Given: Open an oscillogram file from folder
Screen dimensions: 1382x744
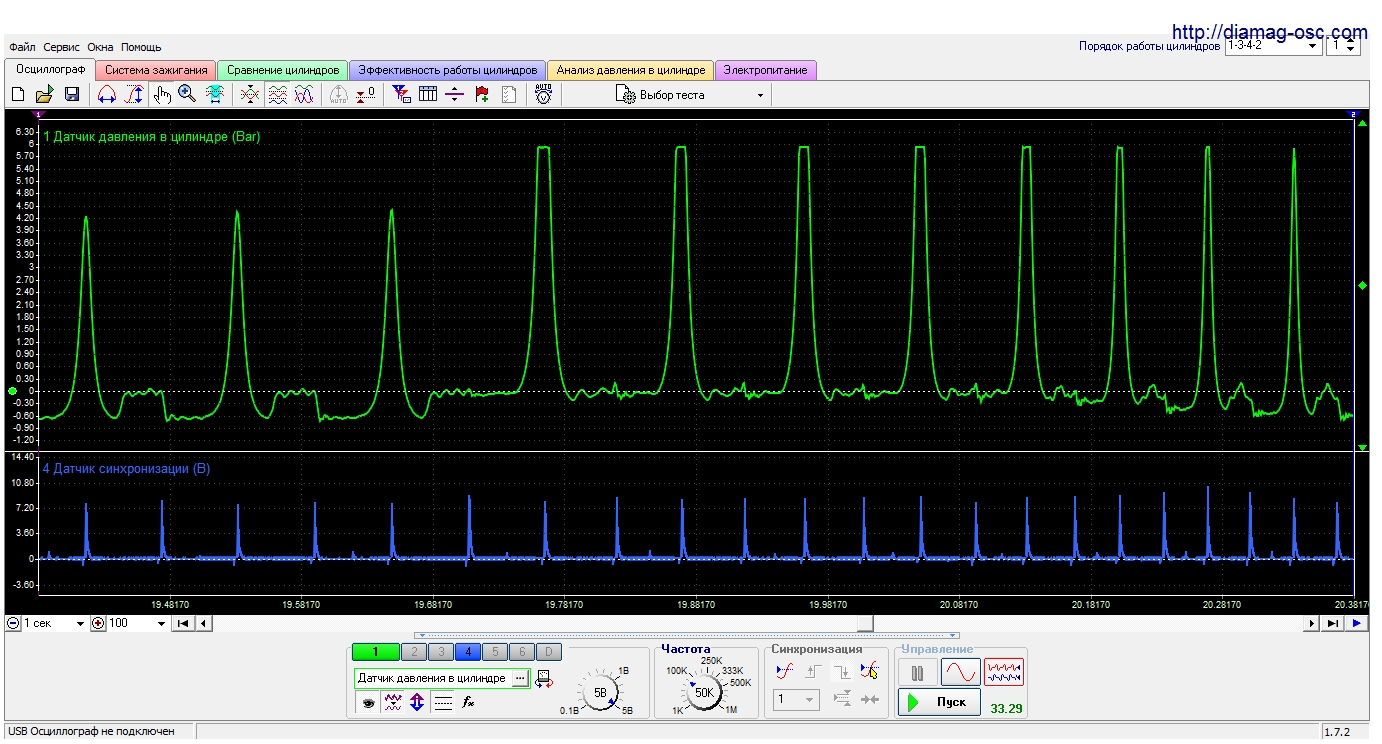Looking at the screenshot, I should [44, 95].
